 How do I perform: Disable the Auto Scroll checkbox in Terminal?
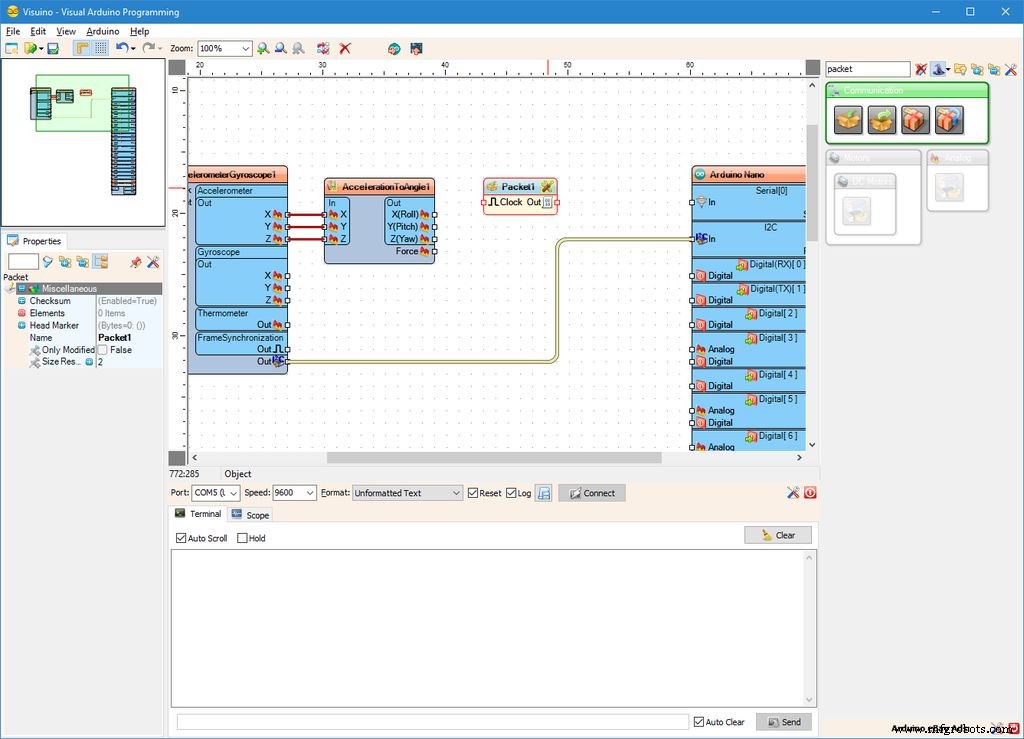[x=180, y=538]
